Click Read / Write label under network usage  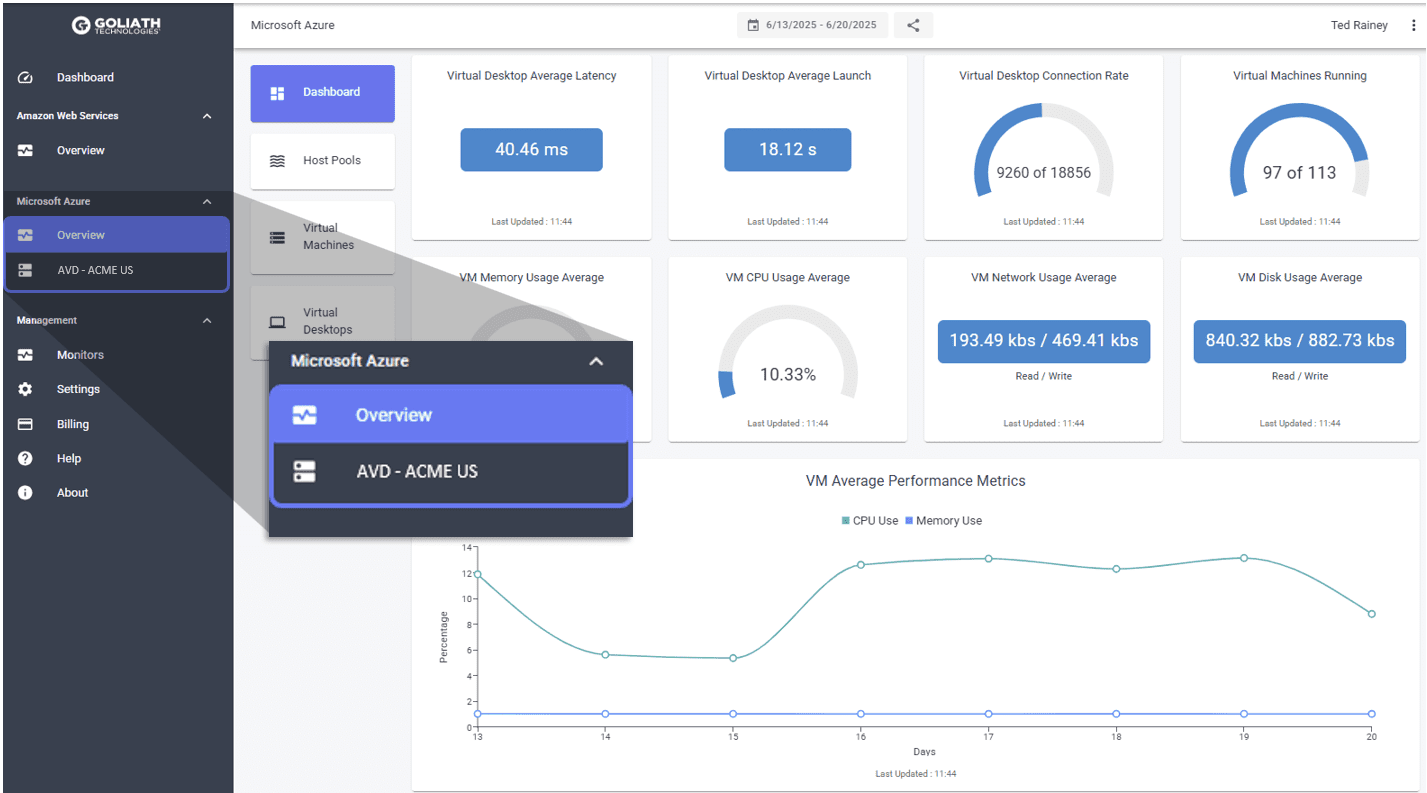(1043, 377)
